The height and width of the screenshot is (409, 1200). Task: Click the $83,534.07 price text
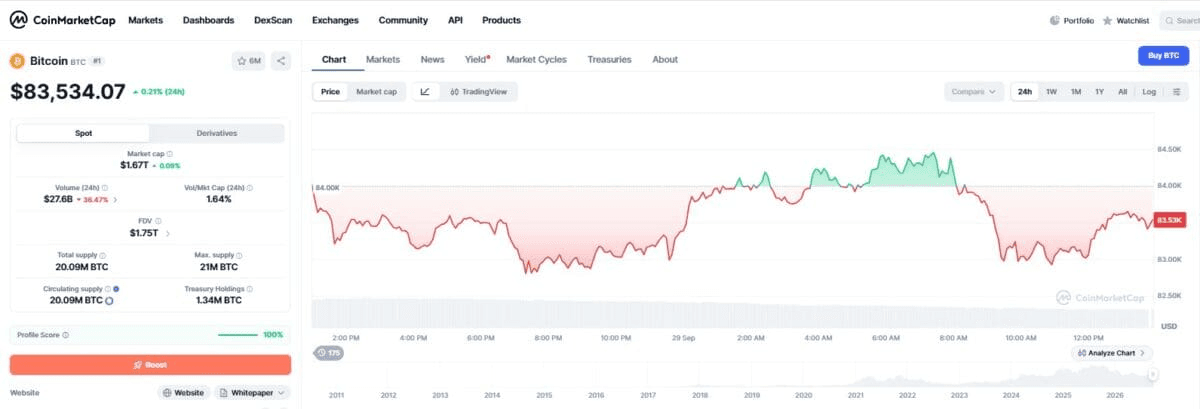coord(68,92)
